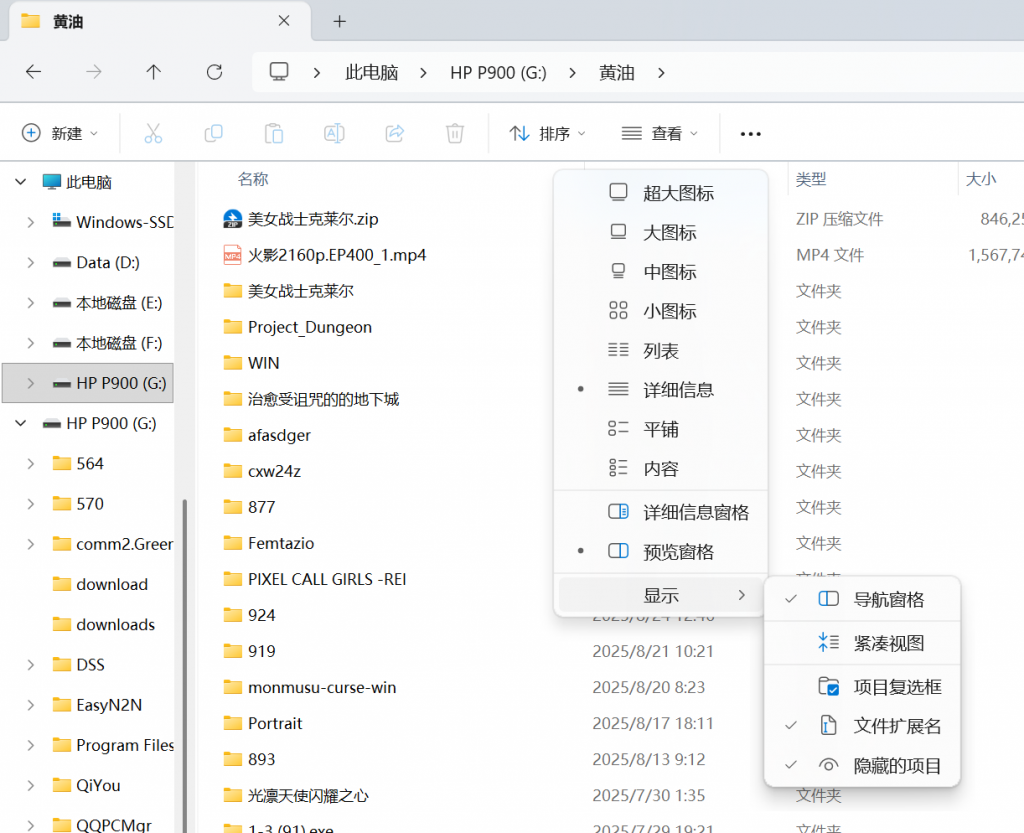Click the Paste icon in the toolbar
1024x833 pixels.
(273, 132)
